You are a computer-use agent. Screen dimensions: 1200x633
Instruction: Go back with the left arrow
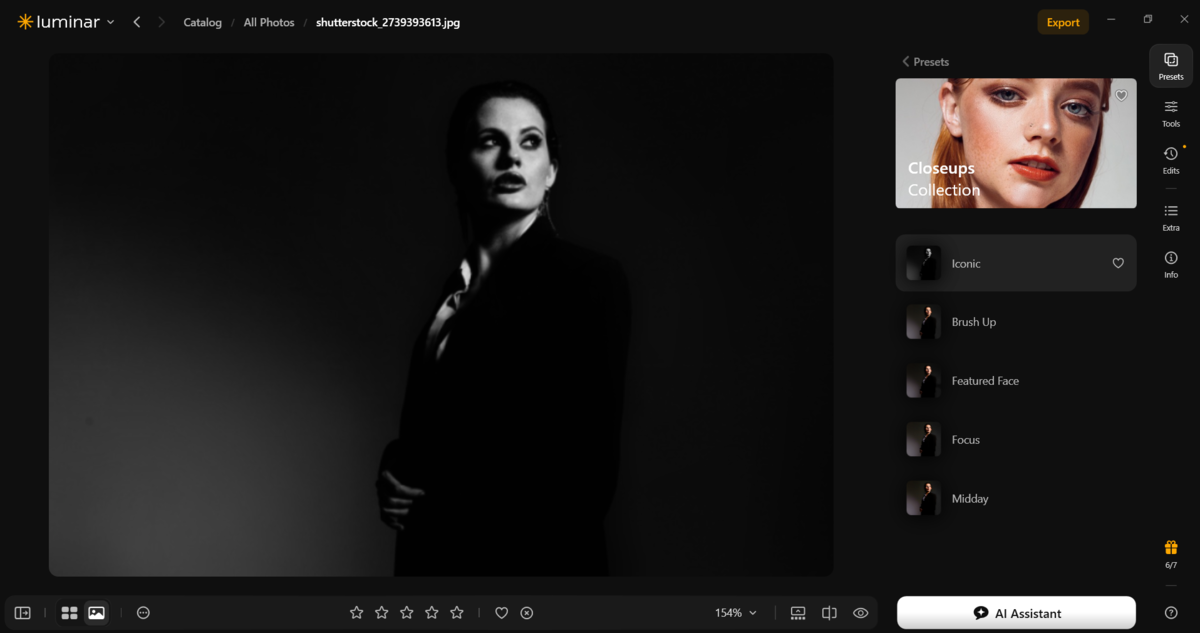point(137,22)
